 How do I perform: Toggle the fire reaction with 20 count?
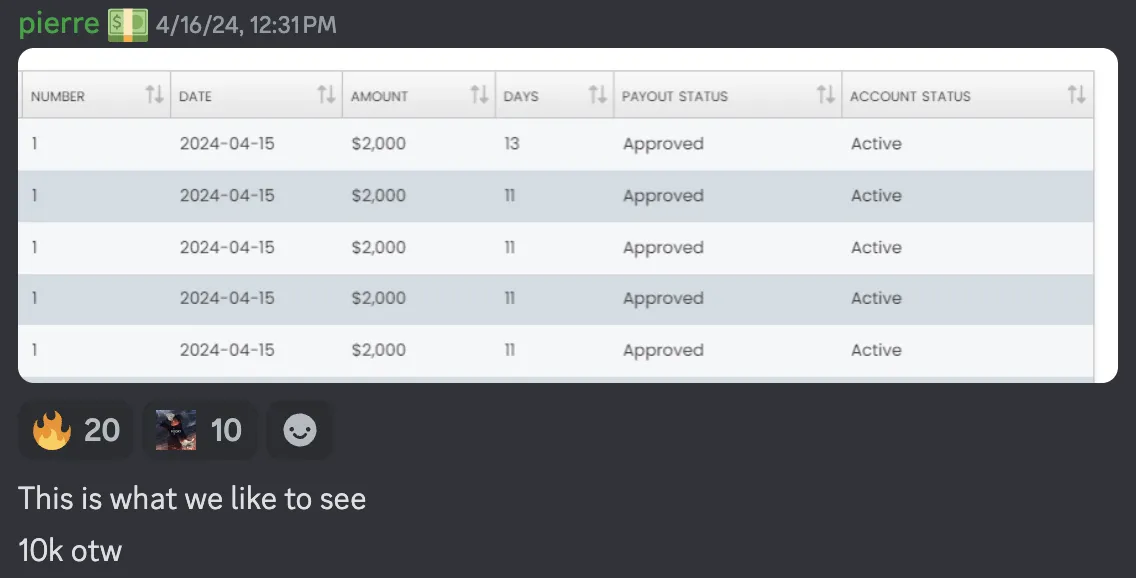(x=75, y=430)
